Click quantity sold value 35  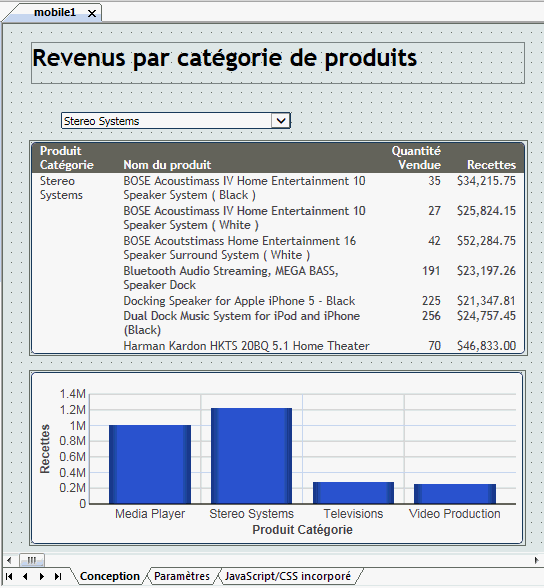[x=435, y=181]
